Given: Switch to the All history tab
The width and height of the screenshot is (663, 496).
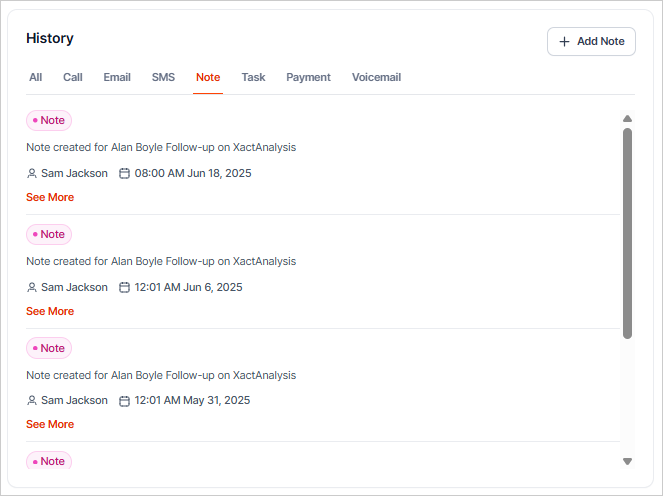Looking at the screenshot, I should click(x=36, y=77).
